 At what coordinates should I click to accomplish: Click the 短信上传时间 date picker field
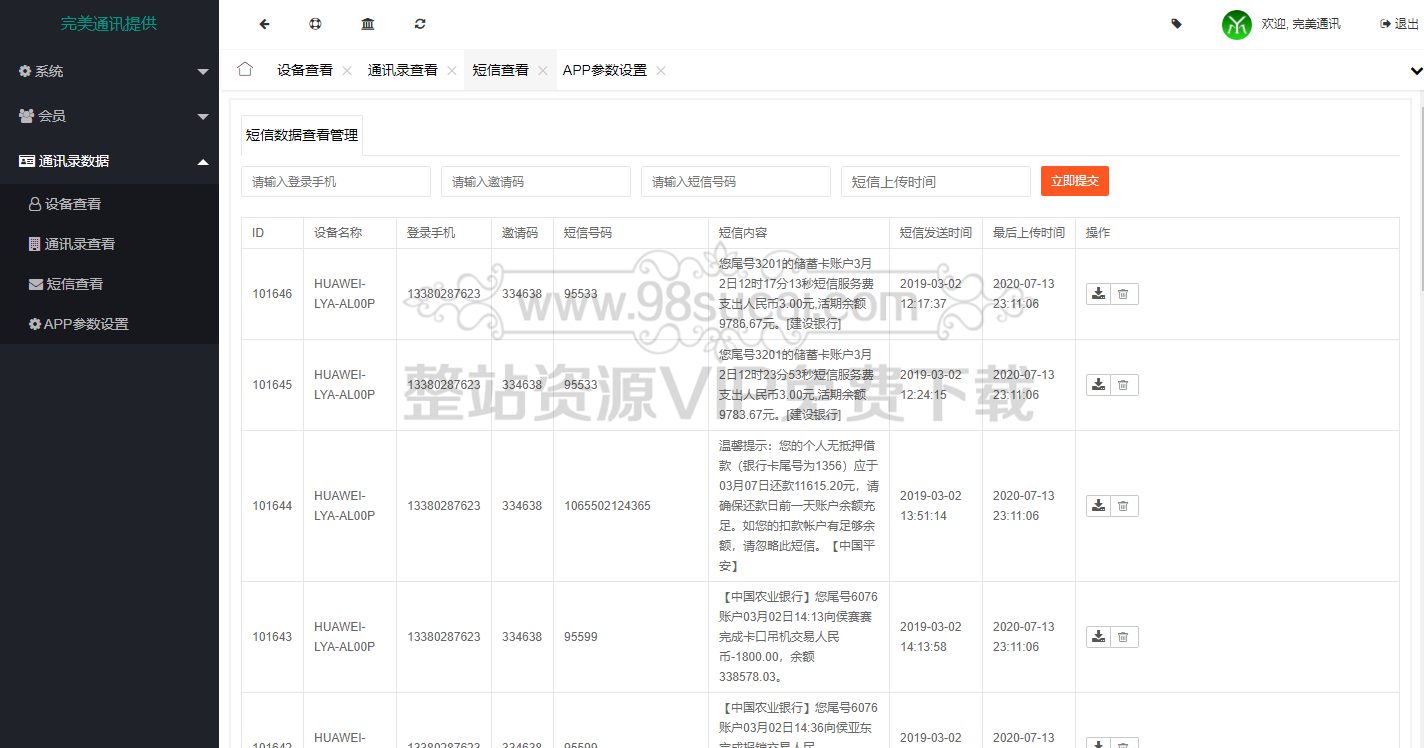click(930, 181)
